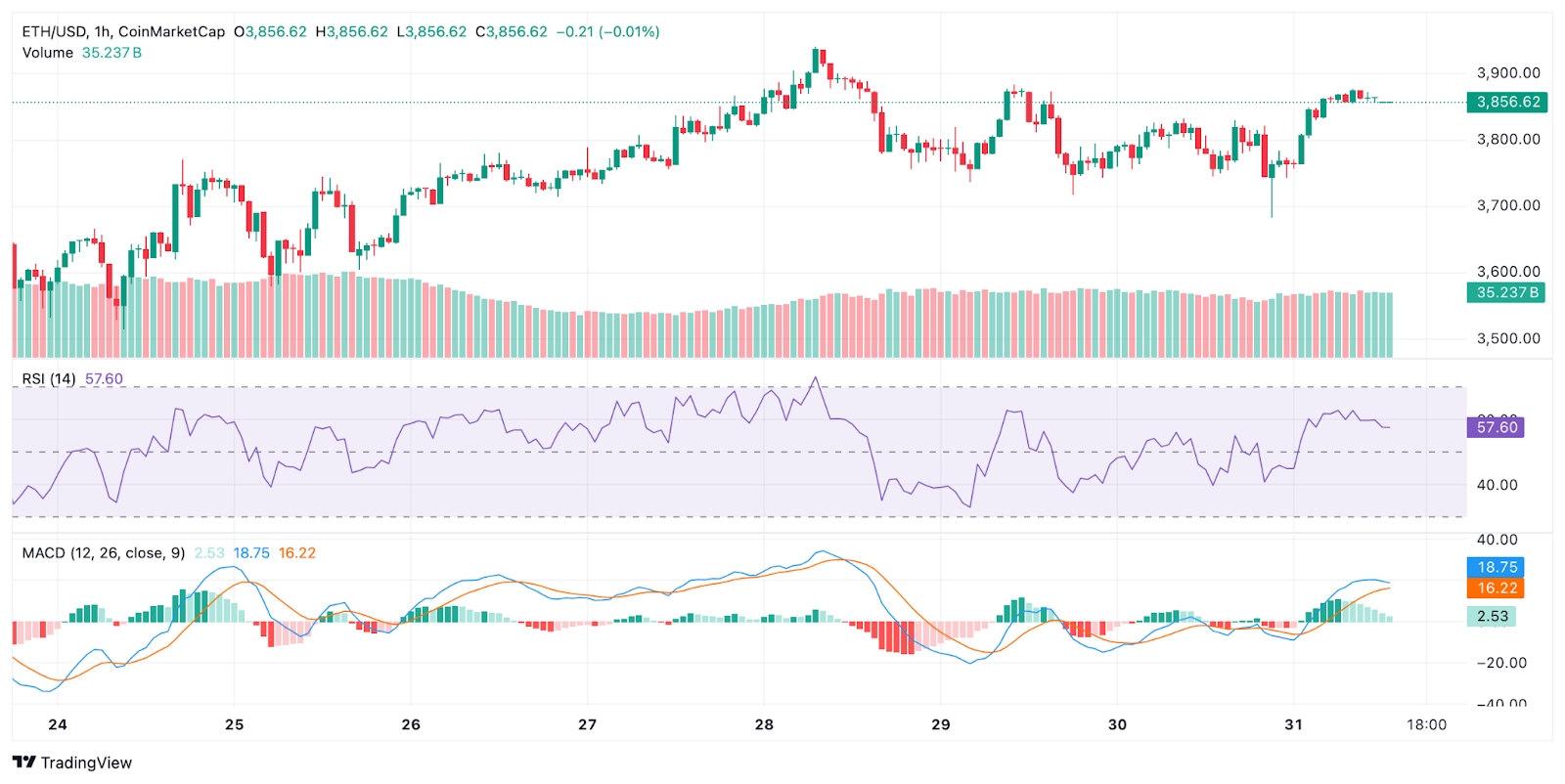Open the MACD (12, 26, close, 9) legend

(x=104, y=553)
